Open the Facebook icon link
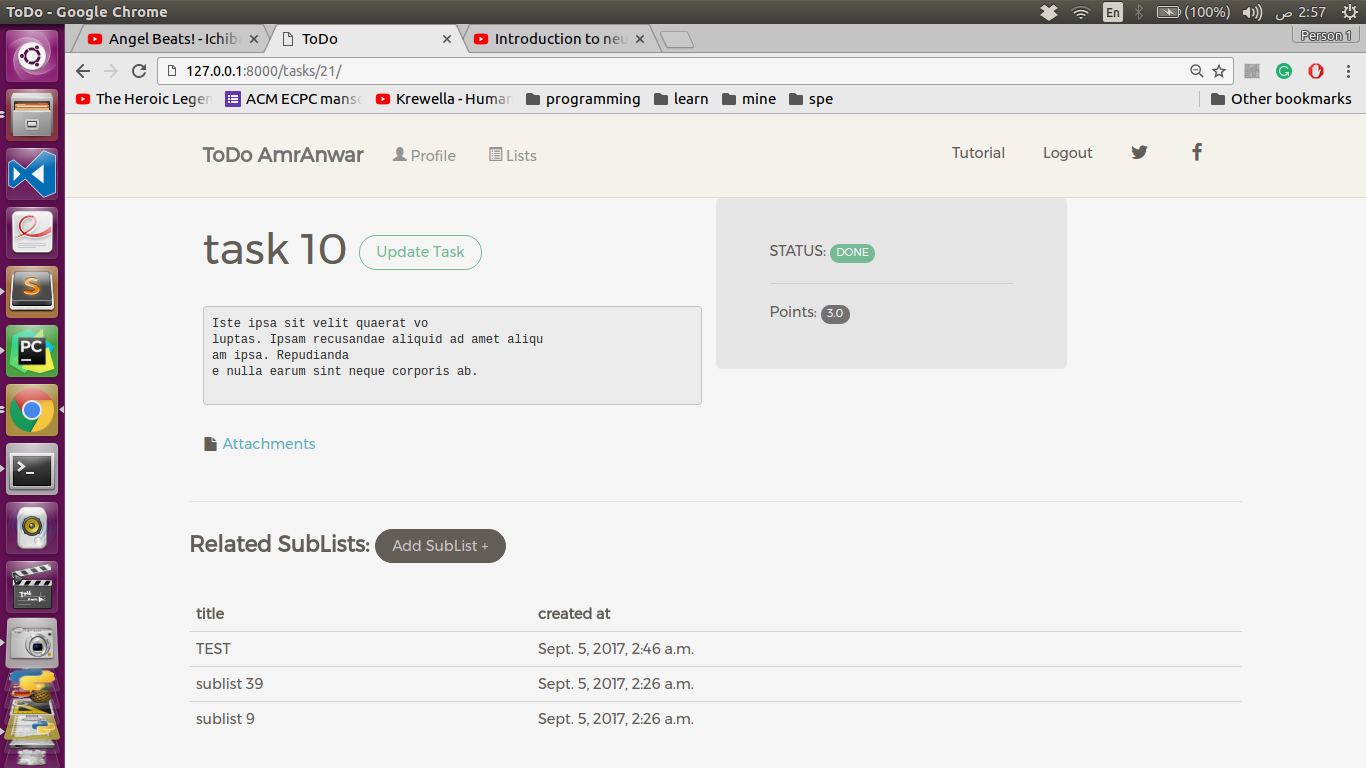The width and height of the screenshot is (1366, 768). (x=1197, y=152)
